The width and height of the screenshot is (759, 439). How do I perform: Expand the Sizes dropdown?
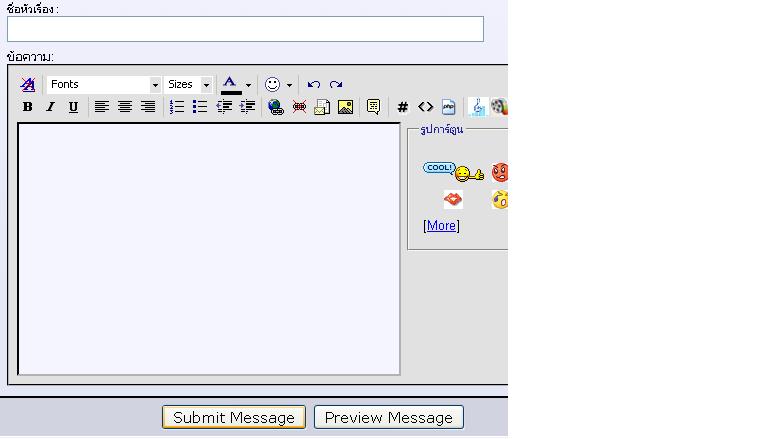tap(189, 85)
